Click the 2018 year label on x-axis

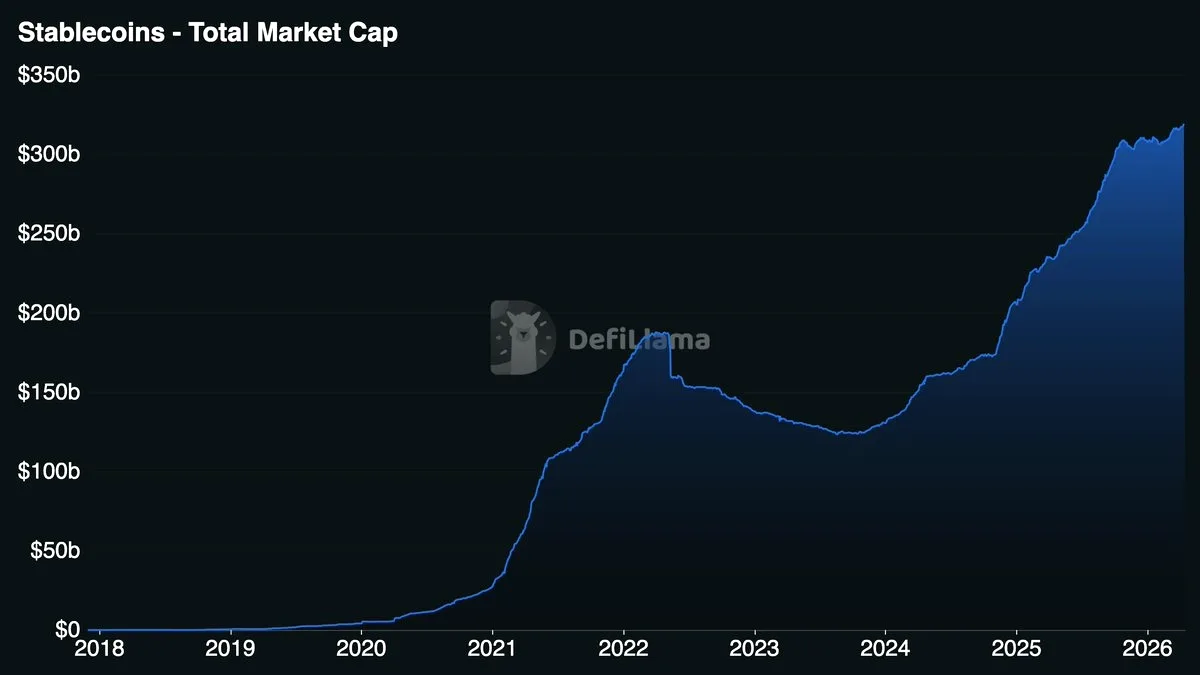click(100, 651)
